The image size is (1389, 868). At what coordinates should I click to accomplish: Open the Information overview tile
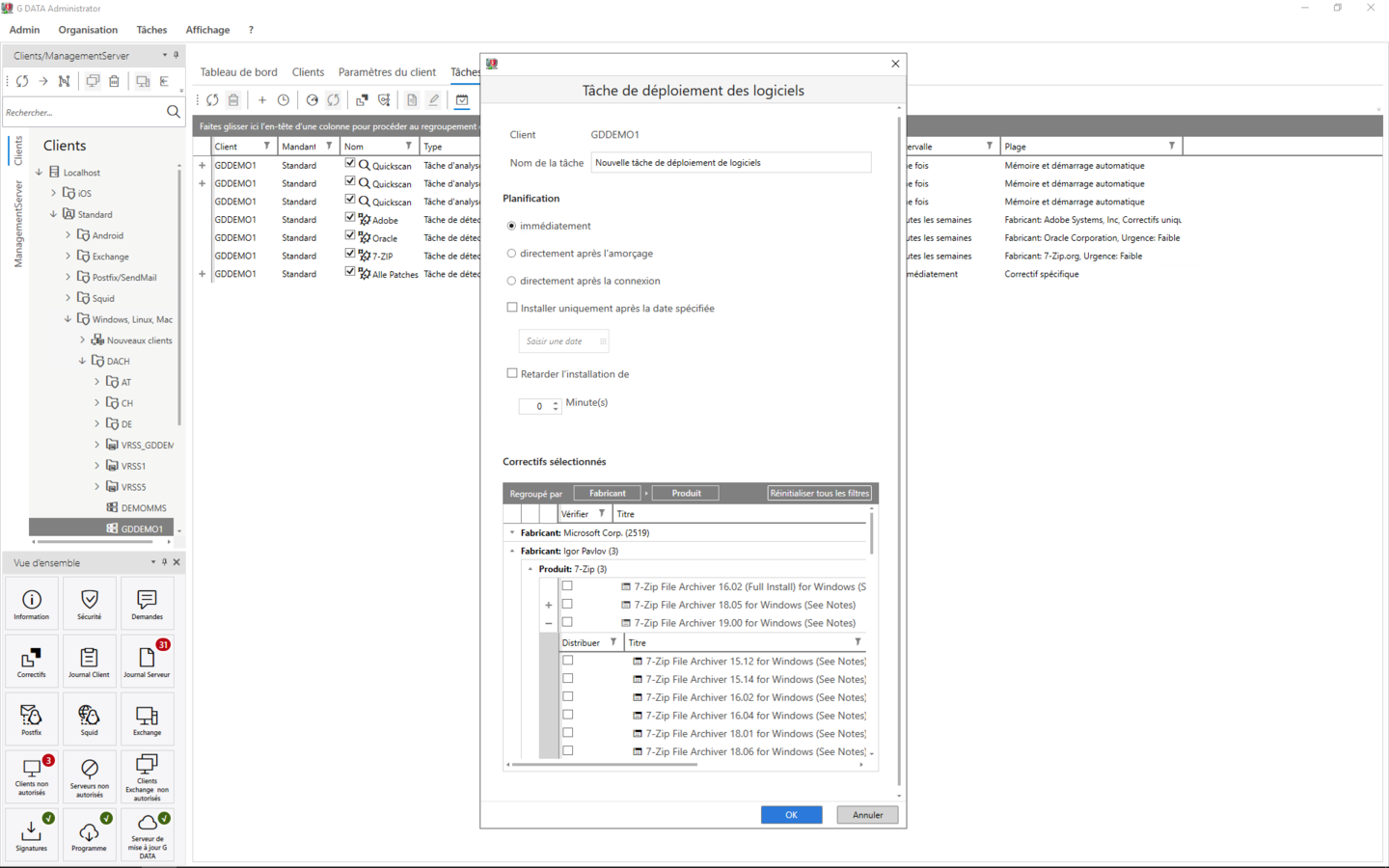(x=32, y=603)
